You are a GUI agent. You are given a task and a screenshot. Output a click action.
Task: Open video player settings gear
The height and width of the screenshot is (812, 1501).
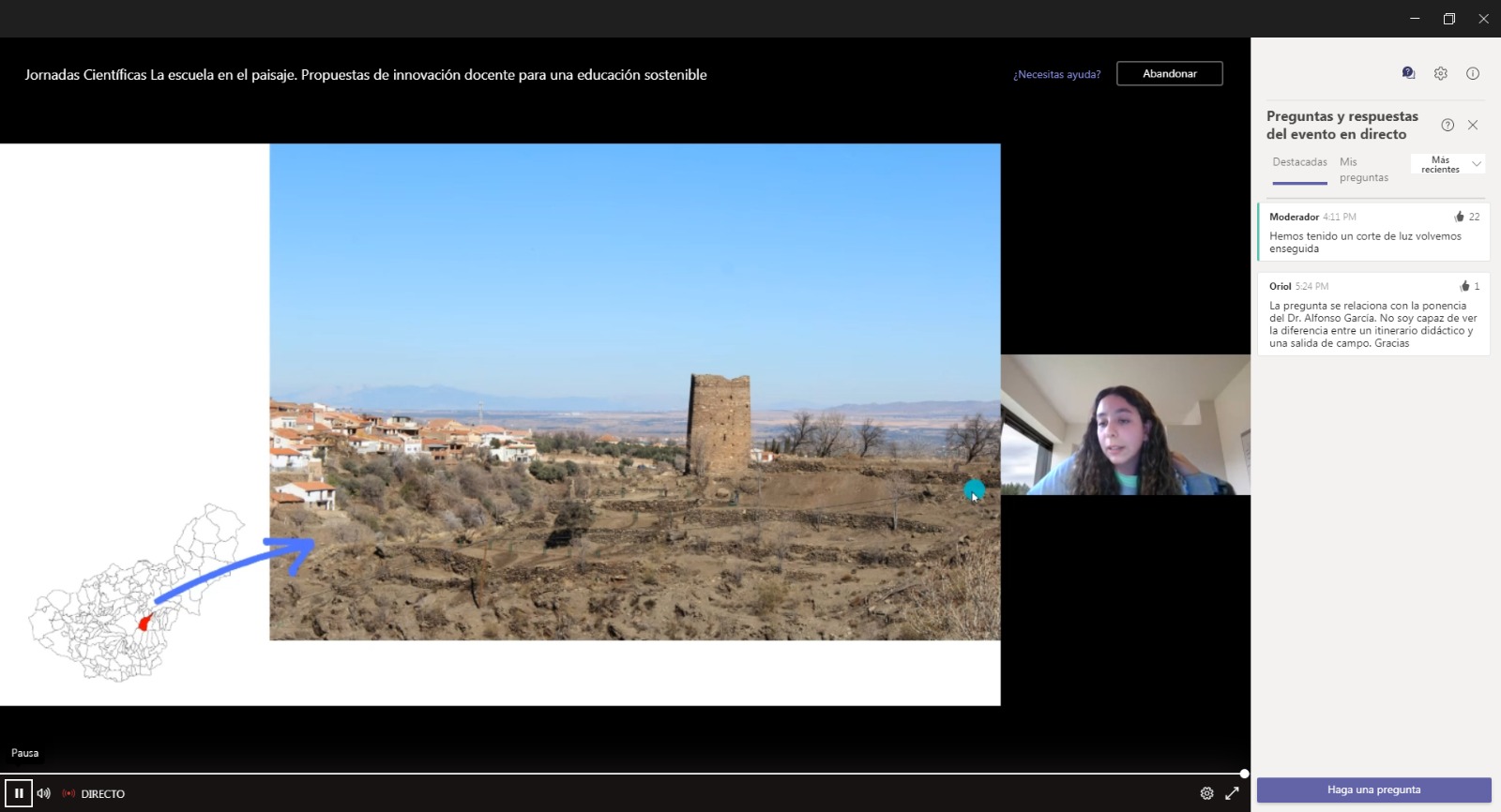pyautogui.click(x=1206, y=793)
